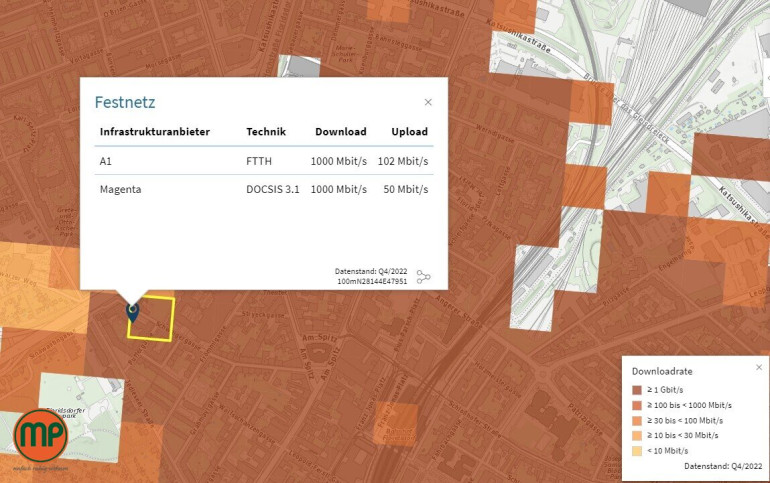Click the Festnetz popup title

click(x=125, y=102)
